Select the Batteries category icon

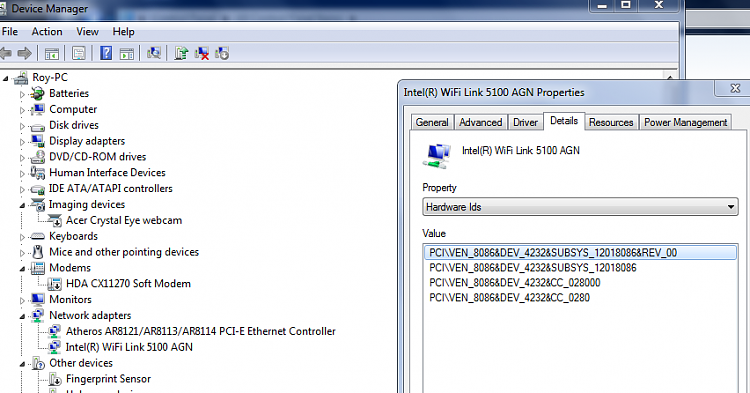(x=37, y=94)
